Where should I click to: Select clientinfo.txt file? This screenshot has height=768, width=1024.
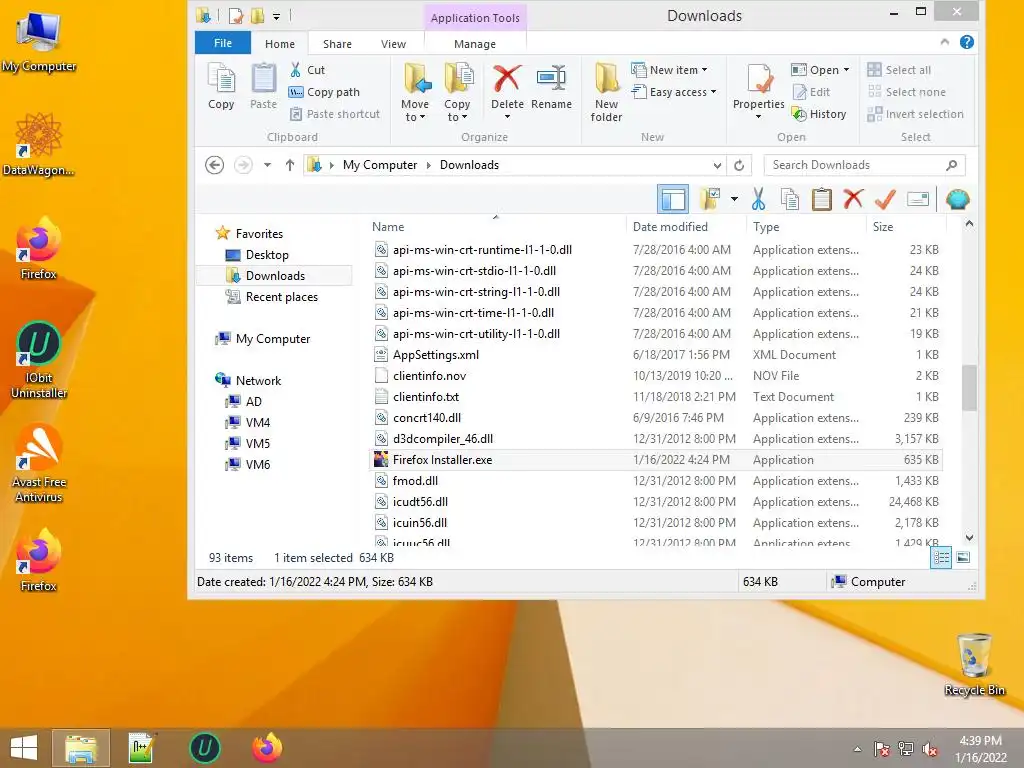(656, 396)
